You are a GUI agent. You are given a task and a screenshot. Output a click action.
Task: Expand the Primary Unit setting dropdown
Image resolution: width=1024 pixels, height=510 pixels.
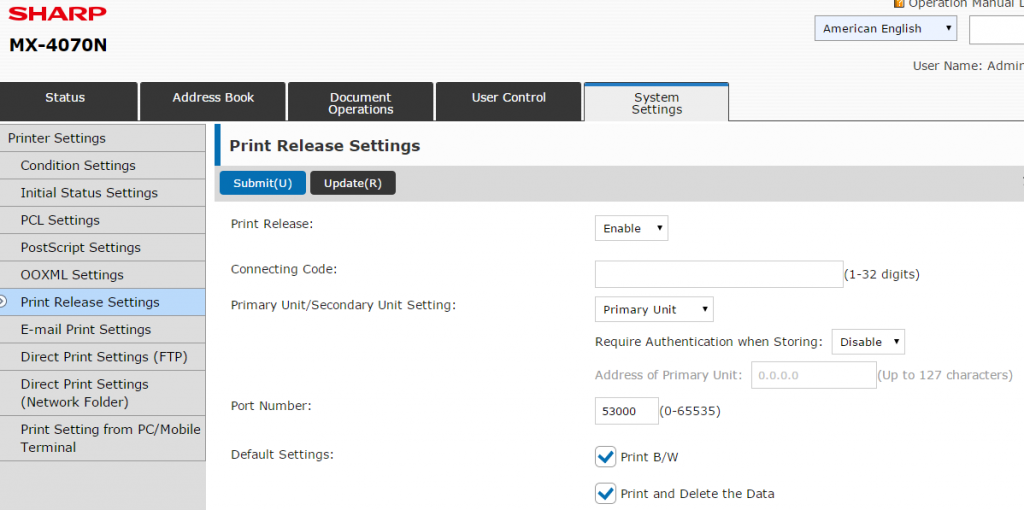[654, 310]
